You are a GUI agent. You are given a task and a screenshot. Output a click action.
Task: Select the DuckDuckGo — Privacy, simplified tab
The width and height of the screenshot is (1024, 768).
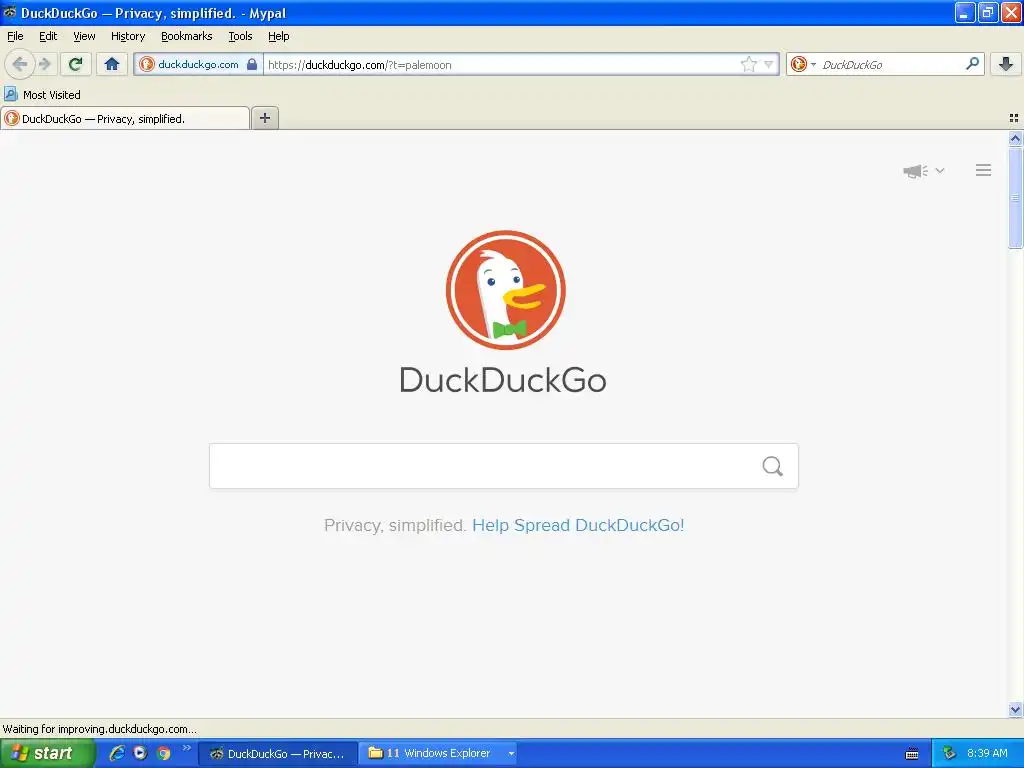tap(125, 118)
